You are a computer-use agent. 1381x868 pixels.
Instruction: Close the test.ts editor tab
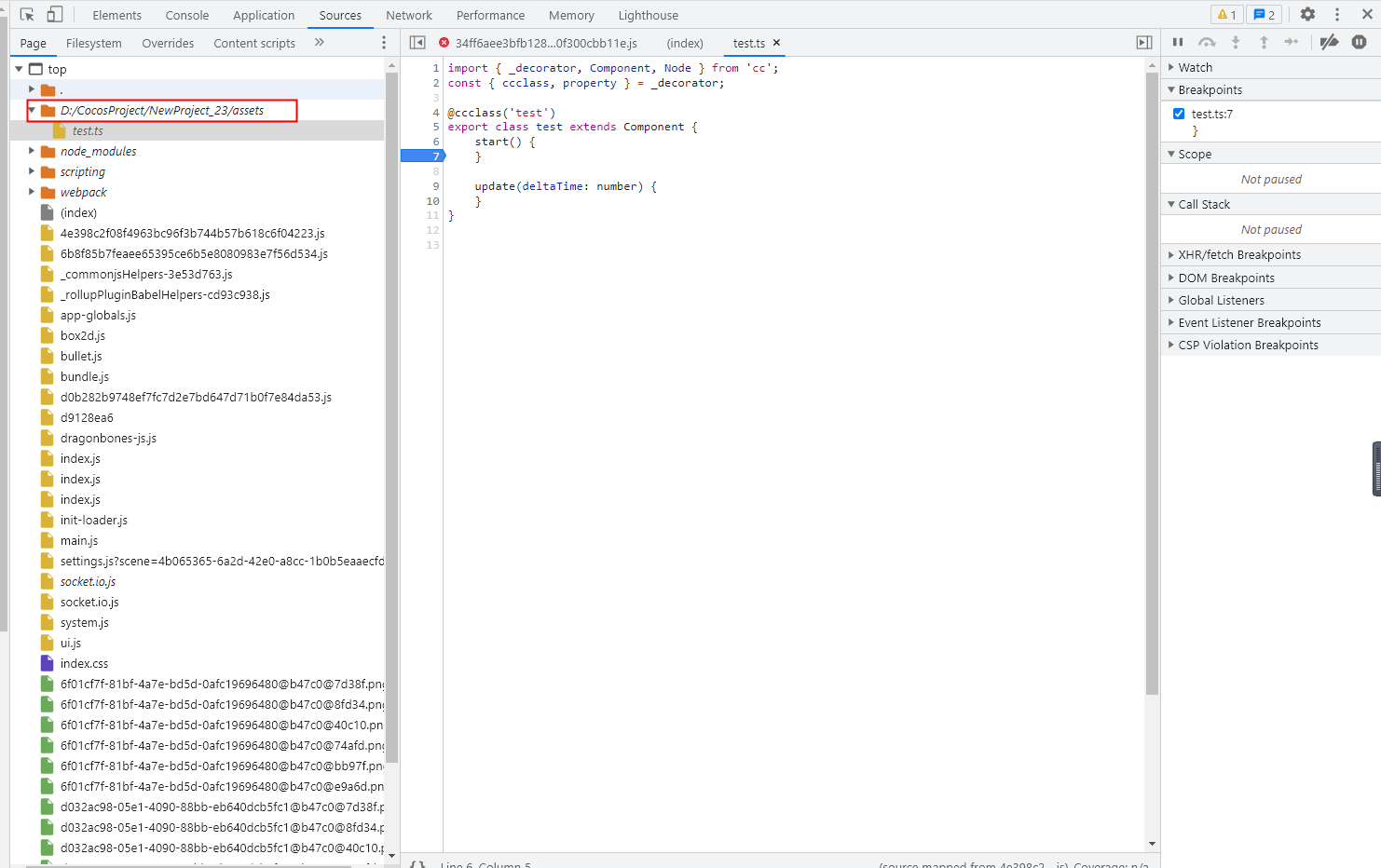click(776, 43)
